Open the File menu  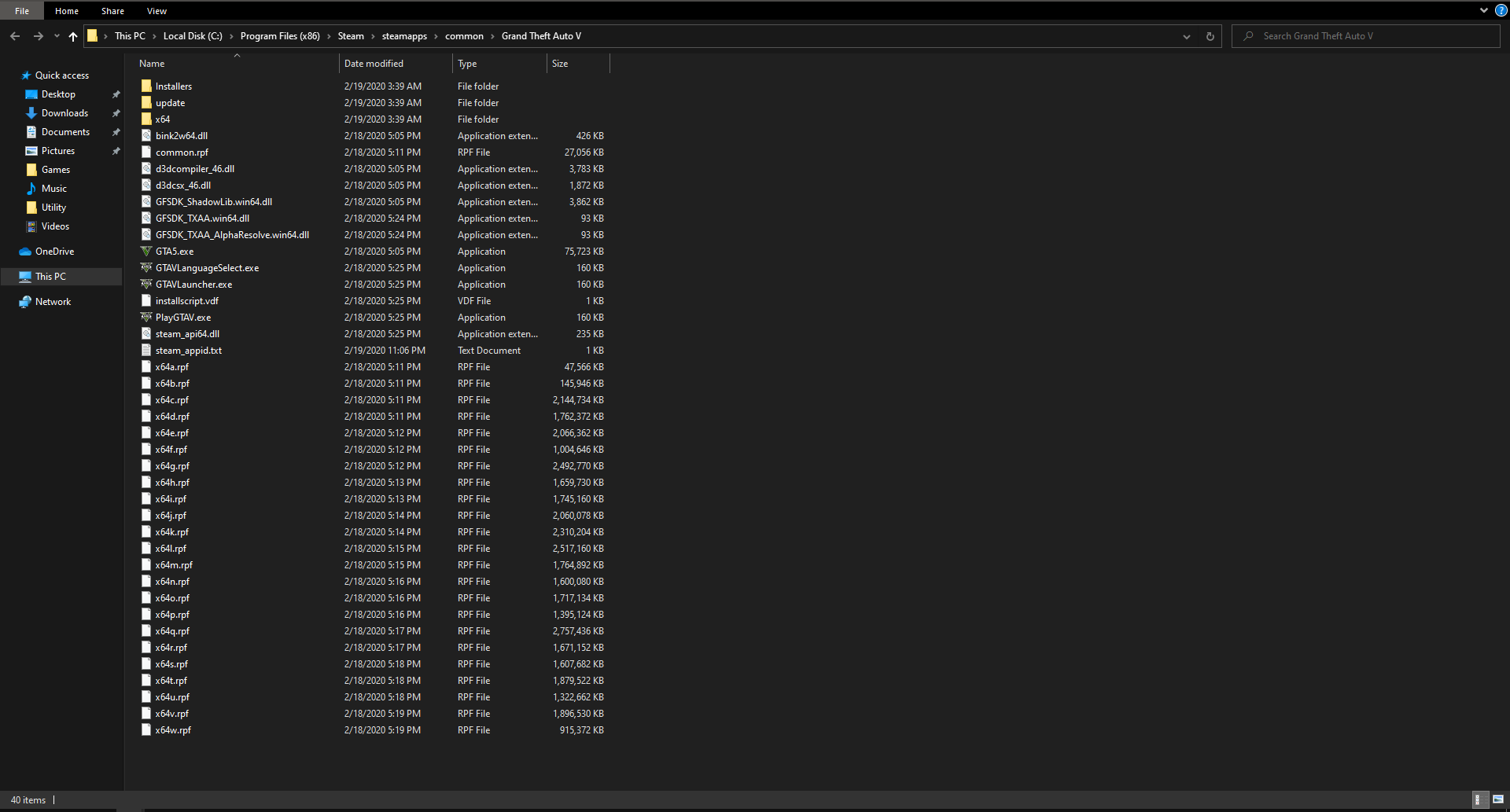click(22, 11)
